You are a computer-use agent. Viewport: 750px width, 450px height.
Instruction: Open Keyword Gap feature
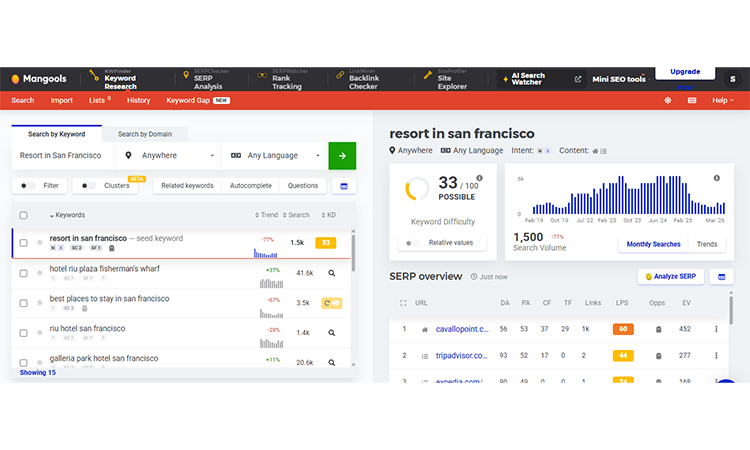(198, 100)
